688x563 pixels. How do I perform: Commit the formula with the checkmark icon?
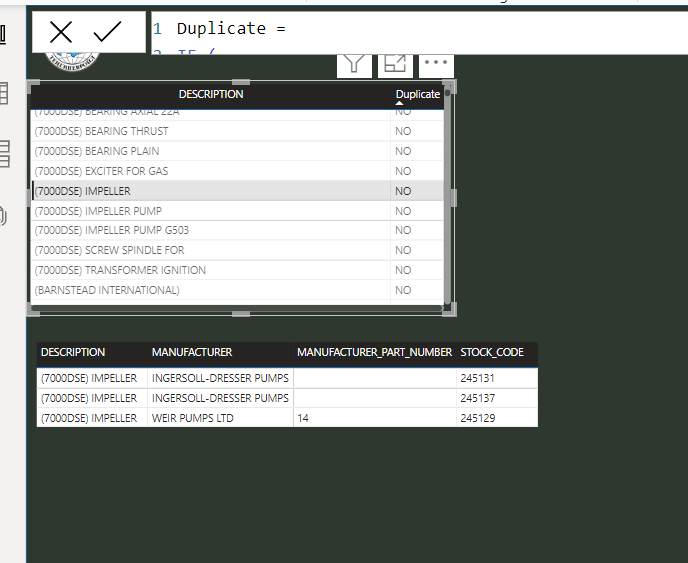(108, 32)
